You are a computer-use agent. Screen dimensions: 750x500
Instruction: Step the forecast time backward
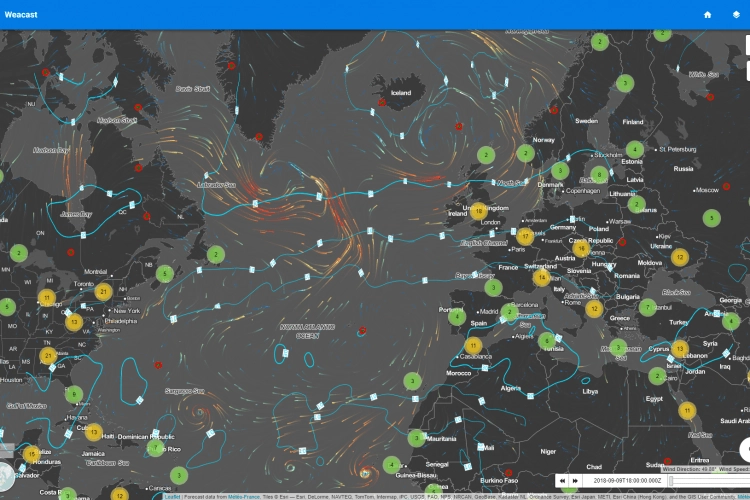pos(563,481)
